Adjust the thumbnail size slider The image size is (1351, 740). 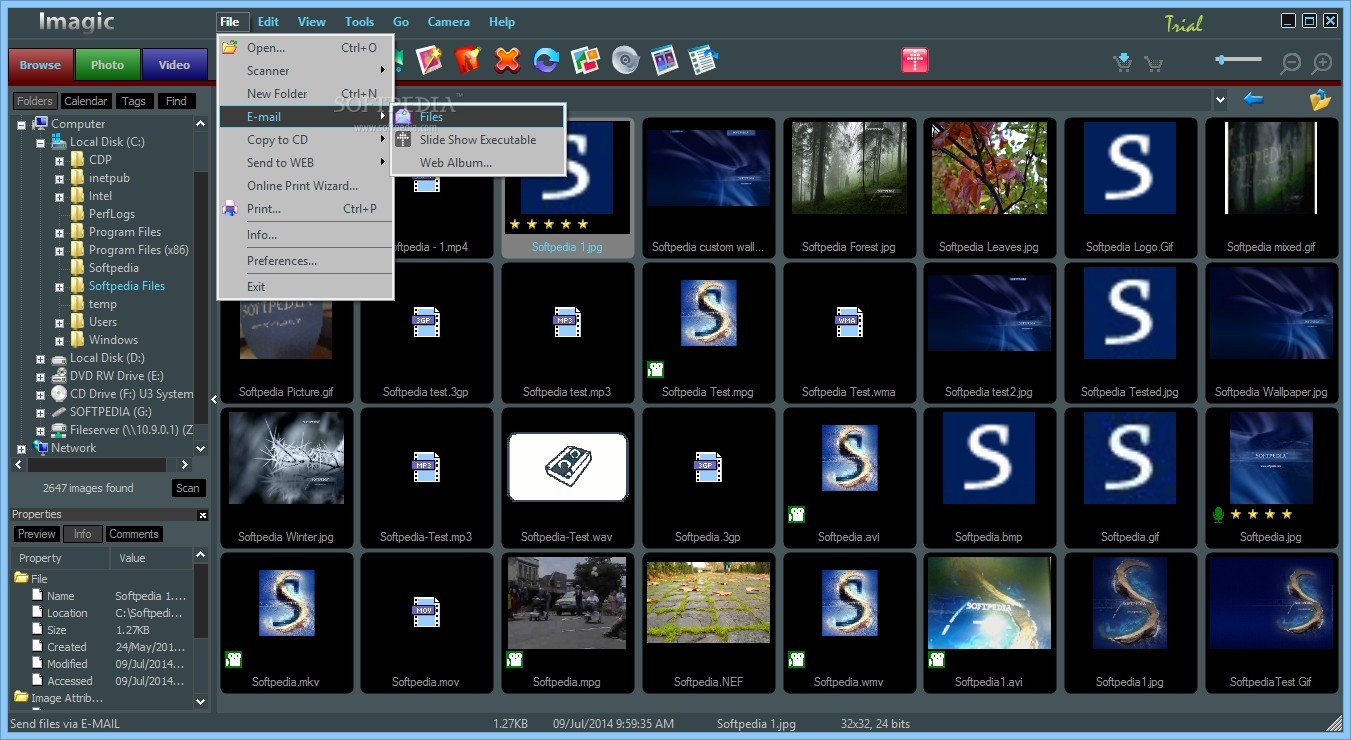(x=1239, y=60)
